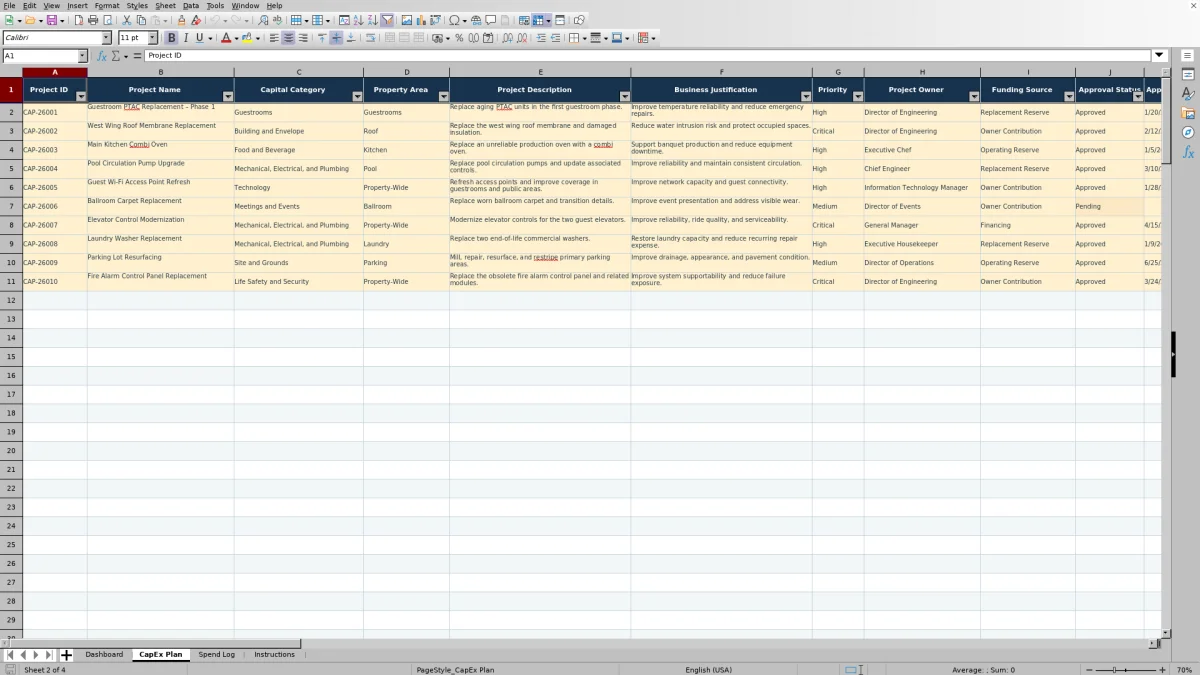
Task: Toggle Wrap Text button
Action: [x=370, y=38]
